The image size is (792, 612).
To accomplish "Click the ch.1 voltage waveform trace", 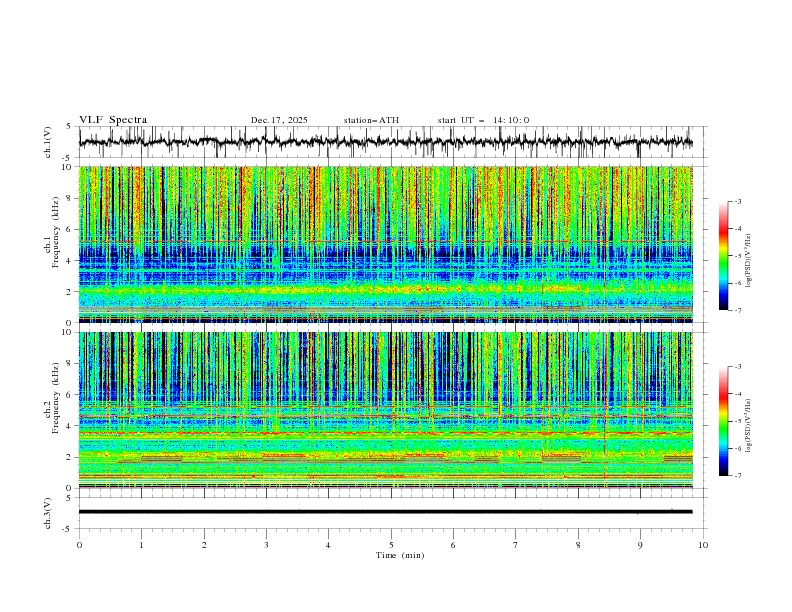I will point(385,142).
